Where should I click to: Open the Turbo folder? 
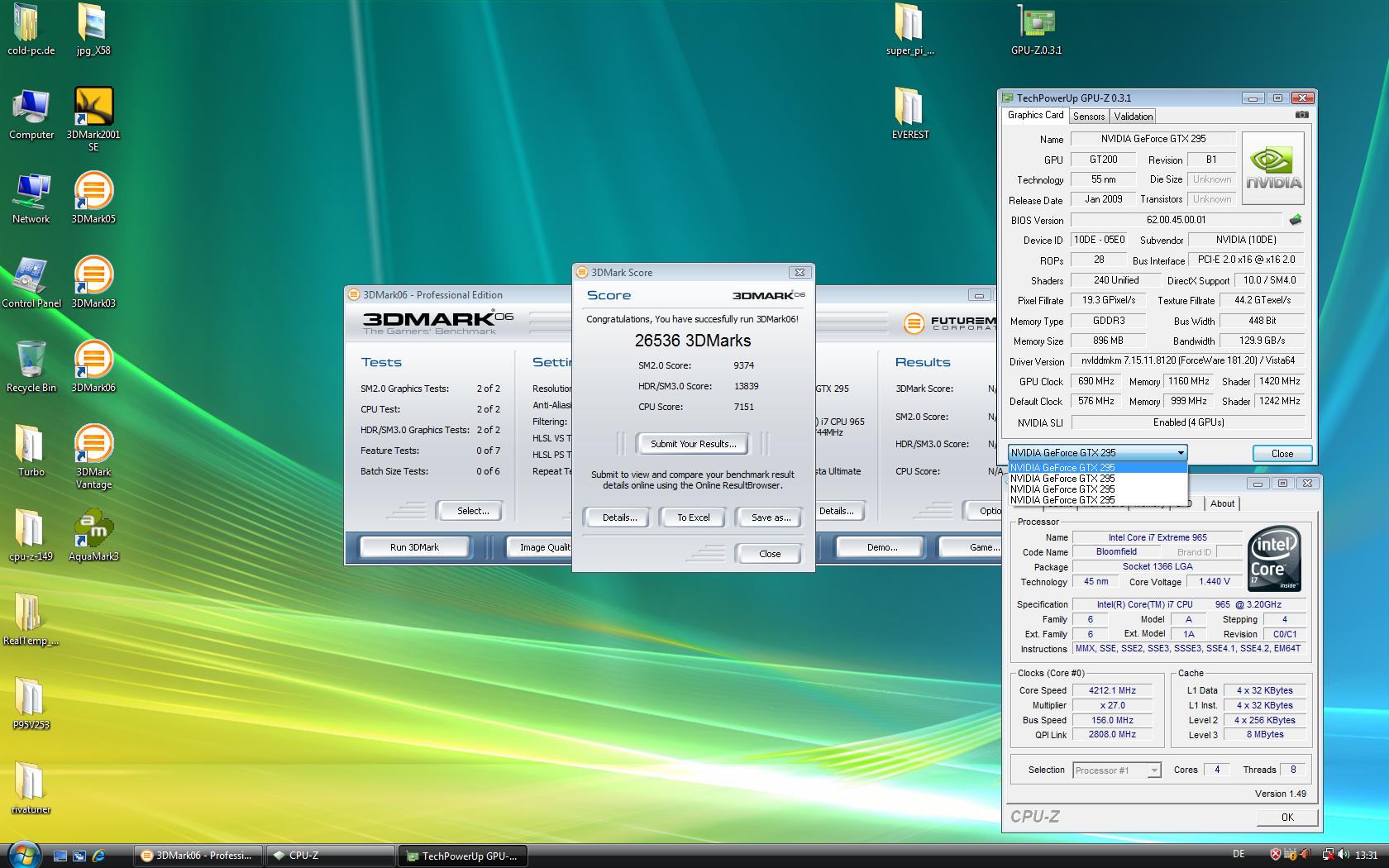pos(31,451)
